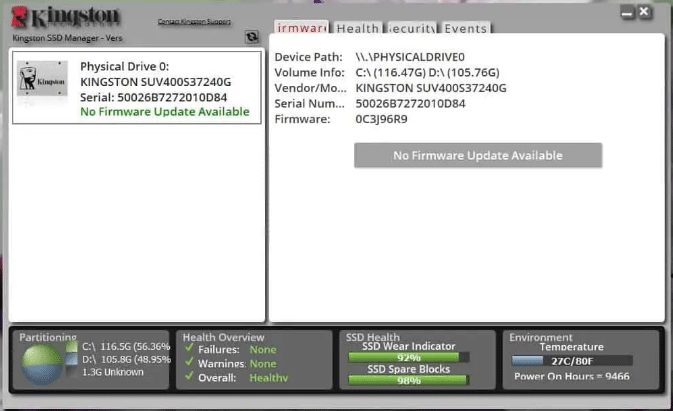Click Overall green check mark

pos(189,376)
